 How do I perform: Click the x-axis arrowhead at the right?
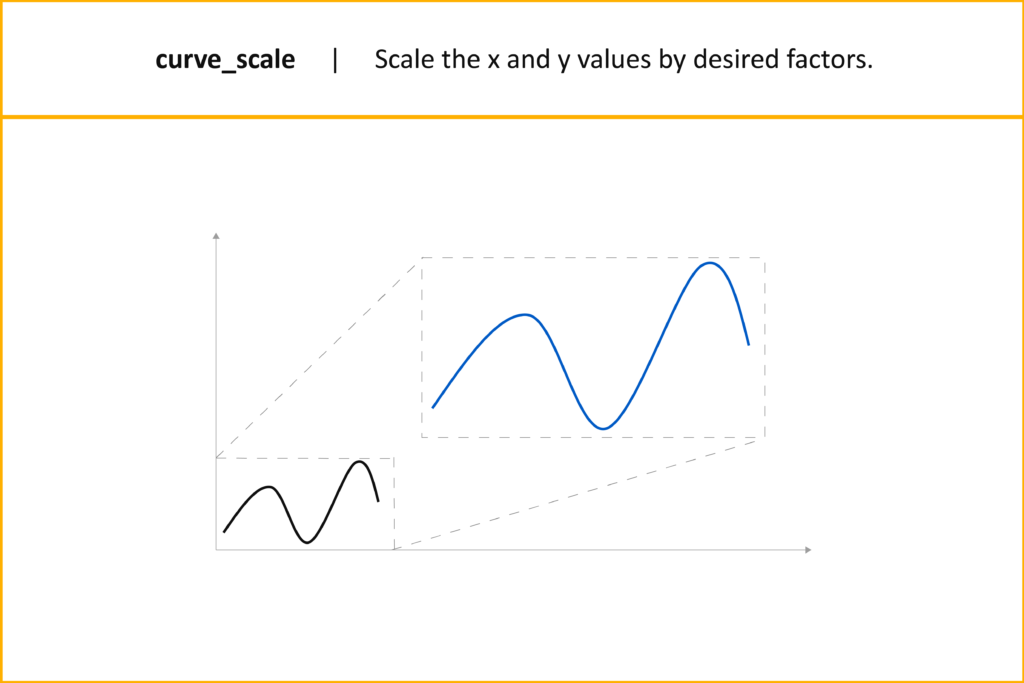(x=808, y=550)
